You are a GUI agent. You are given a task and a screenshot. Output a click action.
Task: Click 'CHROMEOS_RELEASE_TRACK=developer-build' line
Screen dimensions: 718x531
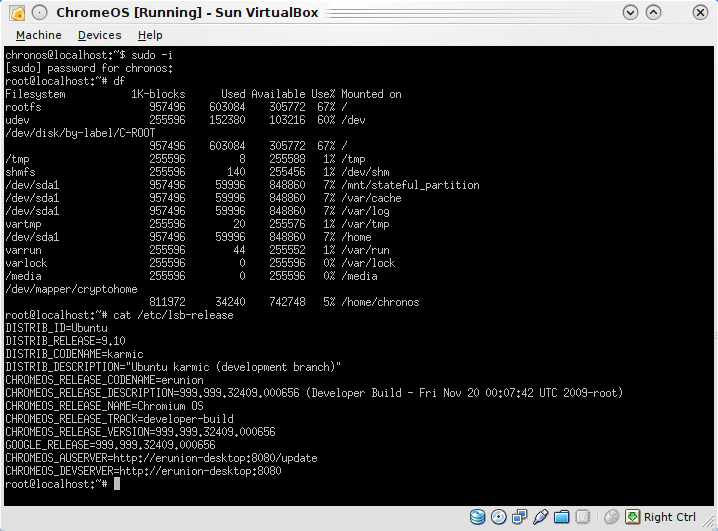119,419
